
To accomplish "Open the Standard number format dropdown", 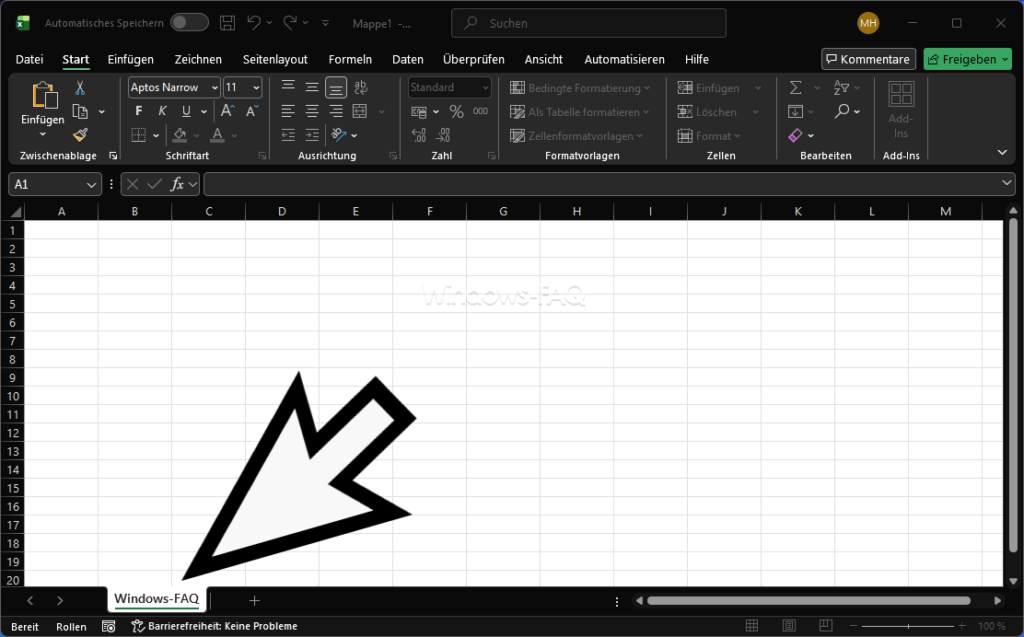I will click(x=485, y=88).
